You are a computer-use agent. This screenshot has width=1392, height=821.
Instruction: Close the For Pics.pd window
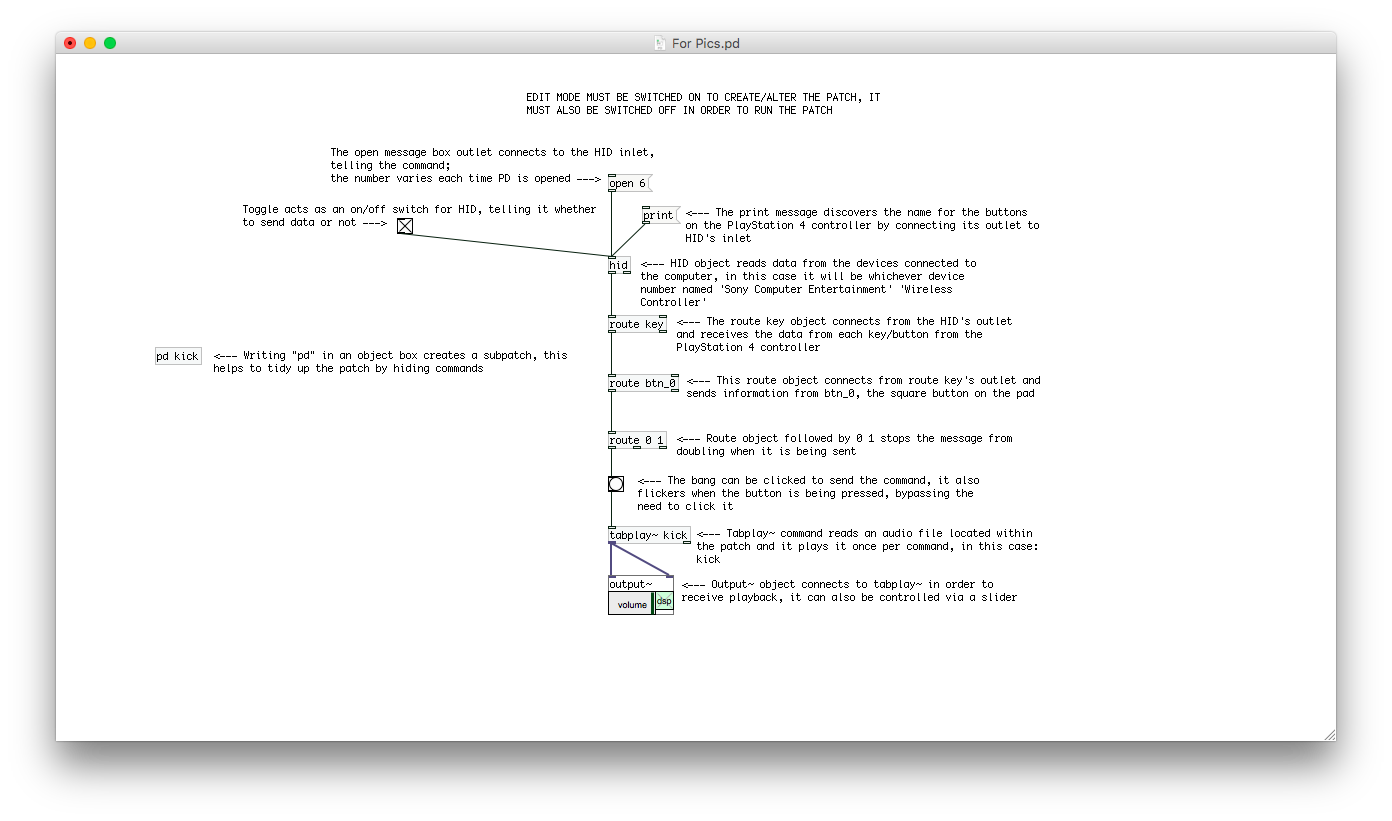pyautogui.click(x=70, y=43)
